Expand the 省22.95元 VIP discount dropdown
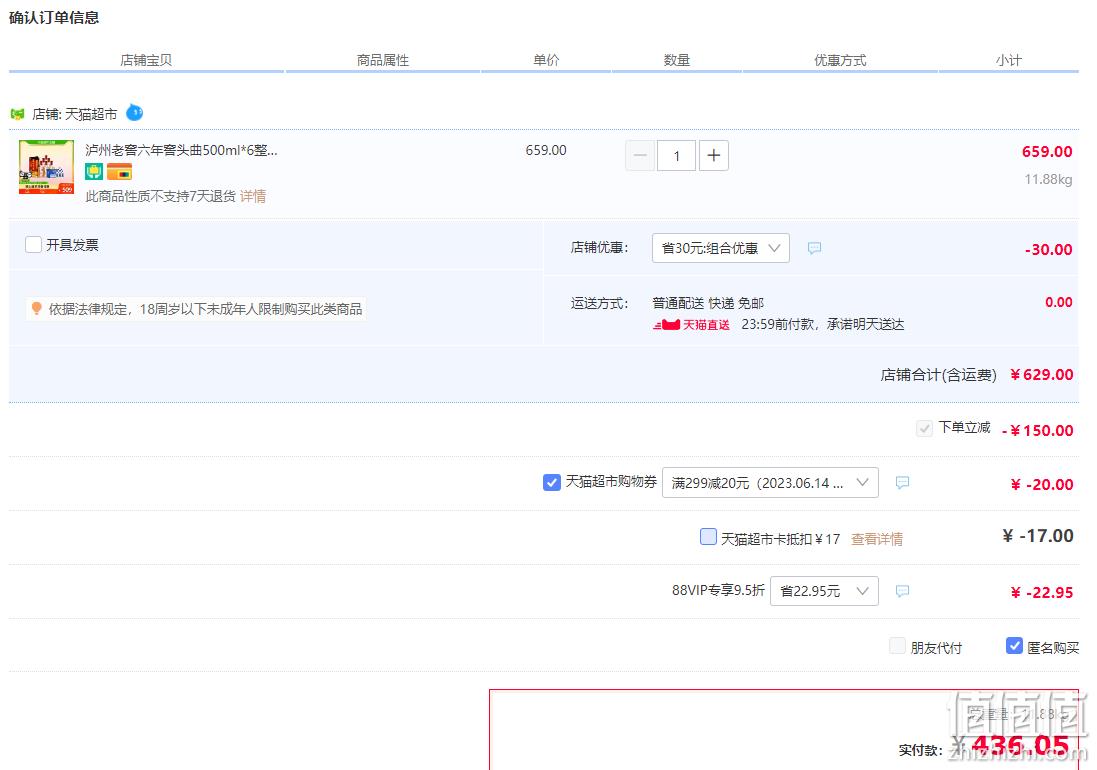 pyautogui.click(x=824, y=591)
